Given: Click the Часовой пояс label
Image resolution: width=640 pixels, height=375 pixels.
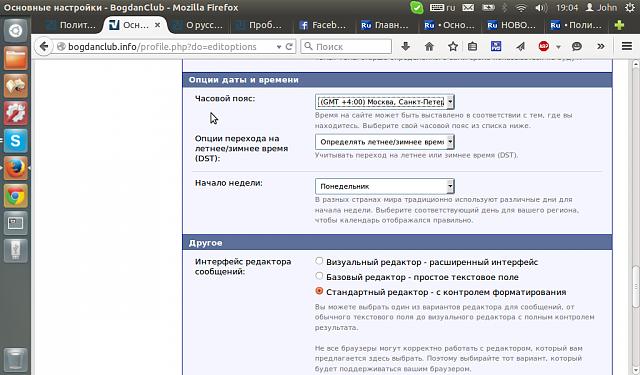Looking at the screenshot, I should [225, 98].
